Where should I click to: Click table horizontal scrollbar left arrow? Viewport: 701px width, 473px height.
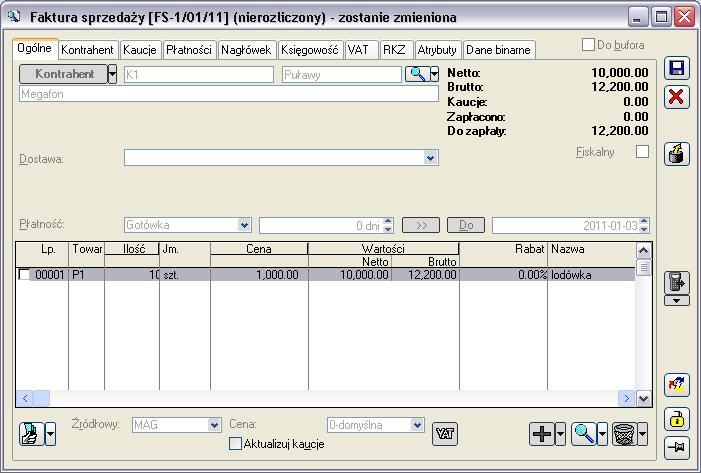25,398
